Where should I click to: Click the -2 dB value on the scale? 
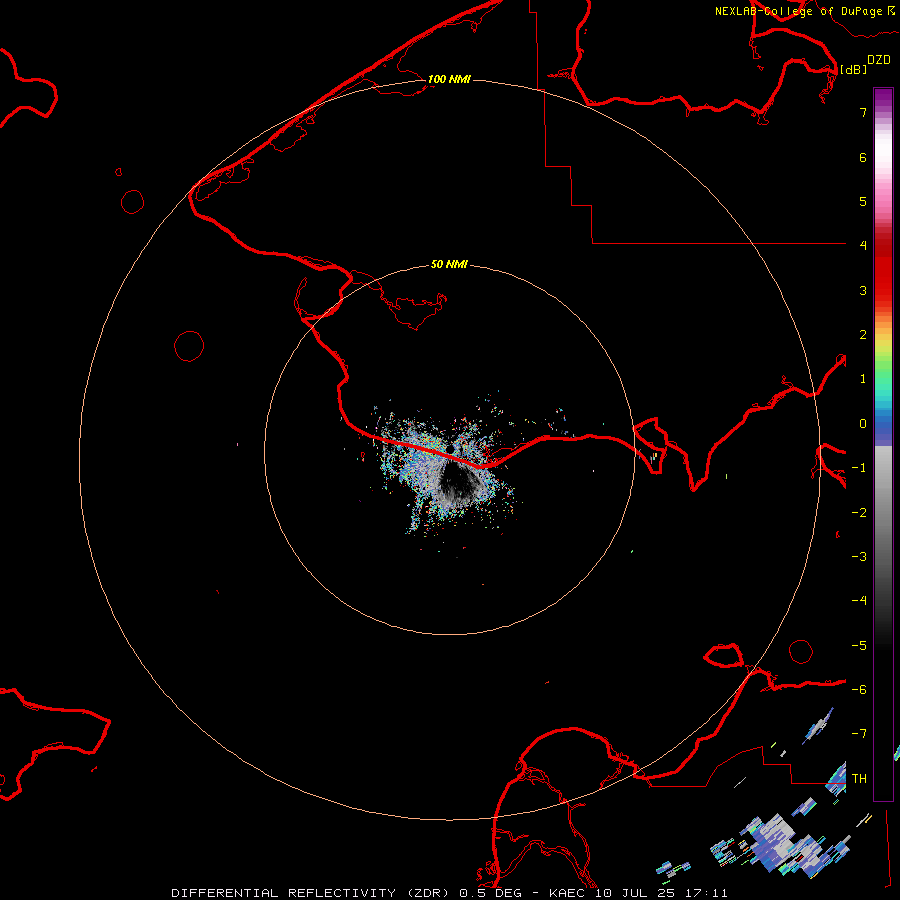[x=859, y=513]
